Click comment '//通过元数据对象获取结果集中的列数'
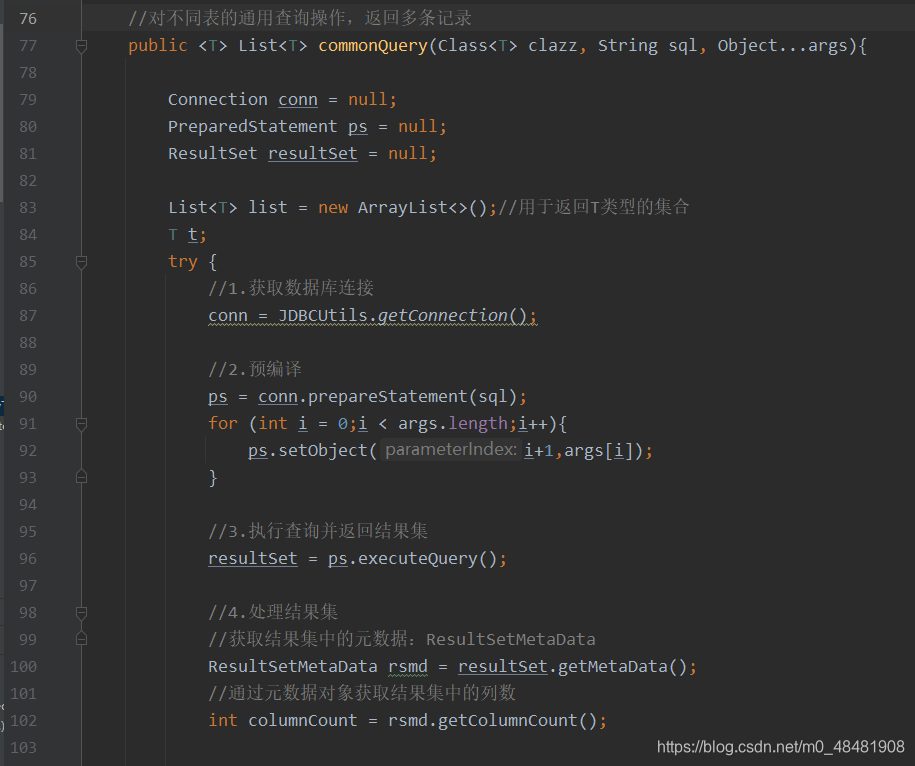This screenshot has width=915, height=766. pos(362,693)
